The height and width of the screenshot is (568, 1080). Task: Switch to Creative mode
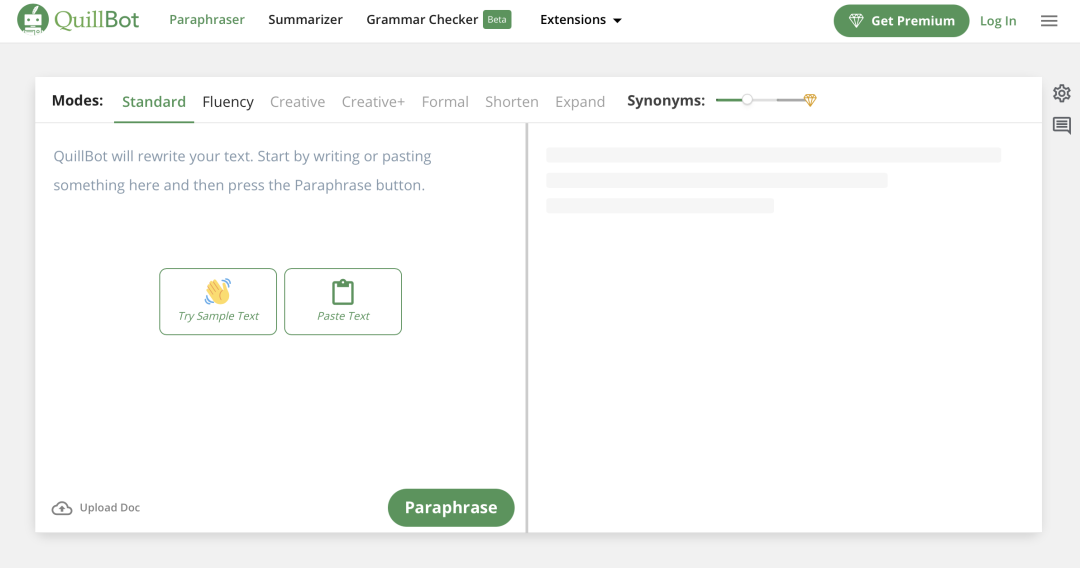(x=298, y=102)
